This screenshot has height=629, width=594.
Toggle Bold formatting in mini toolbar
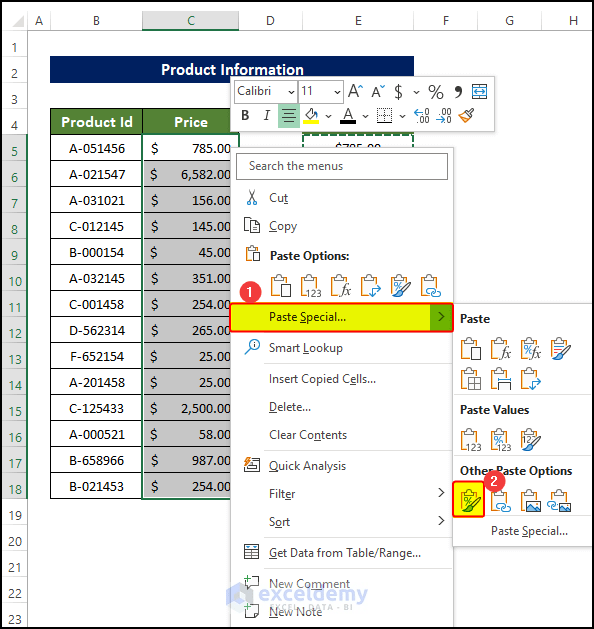[x=245, y=116]
